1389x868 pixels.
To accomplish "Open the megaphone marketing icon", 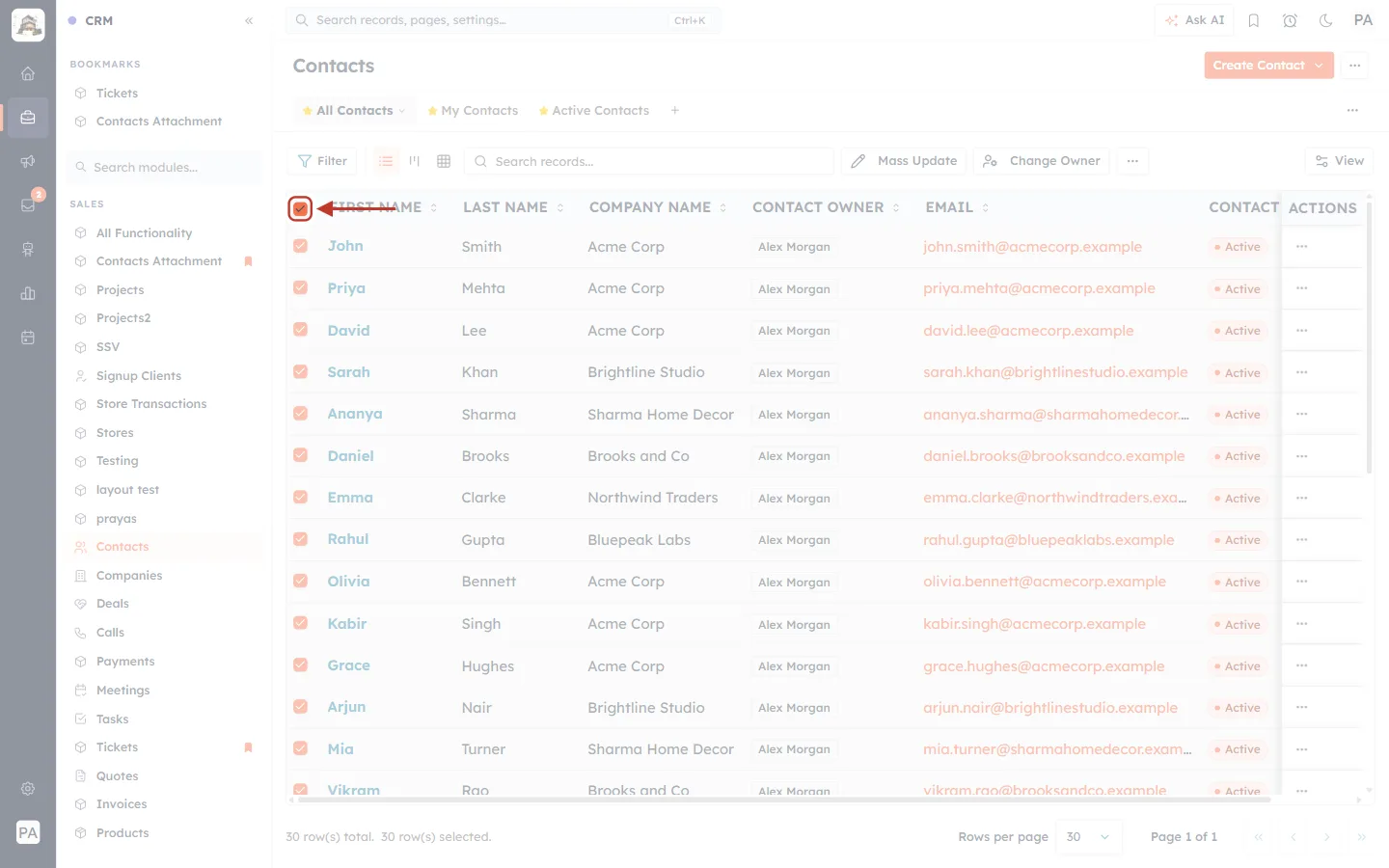I will point(28,161).
